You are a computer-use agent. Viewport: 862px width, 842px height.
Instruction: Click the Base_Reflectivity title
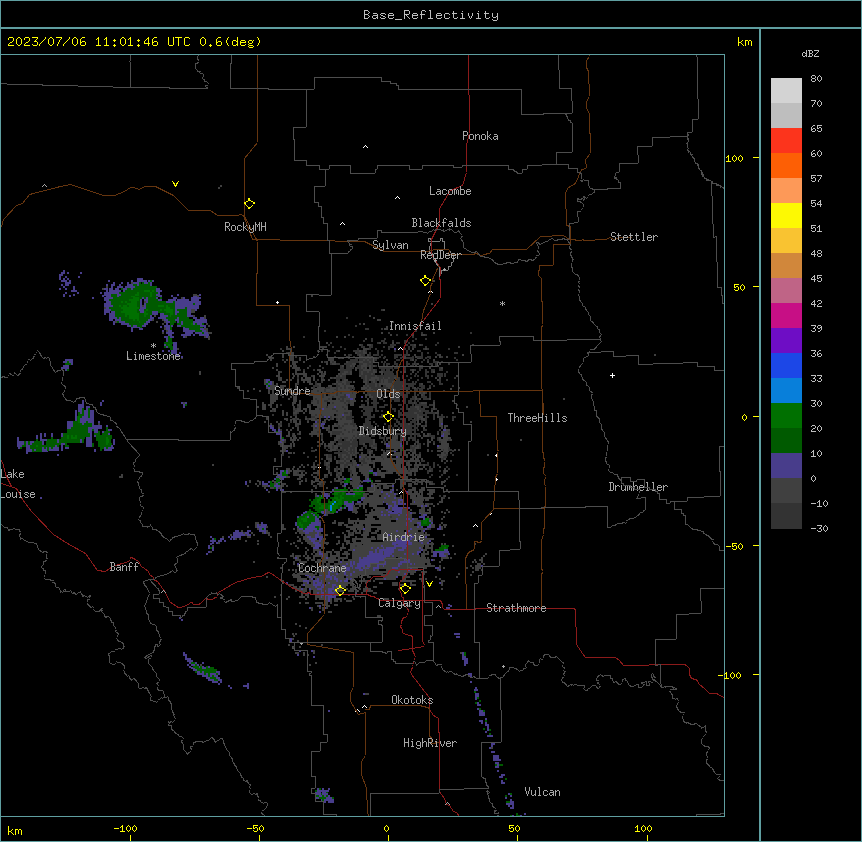431,15
